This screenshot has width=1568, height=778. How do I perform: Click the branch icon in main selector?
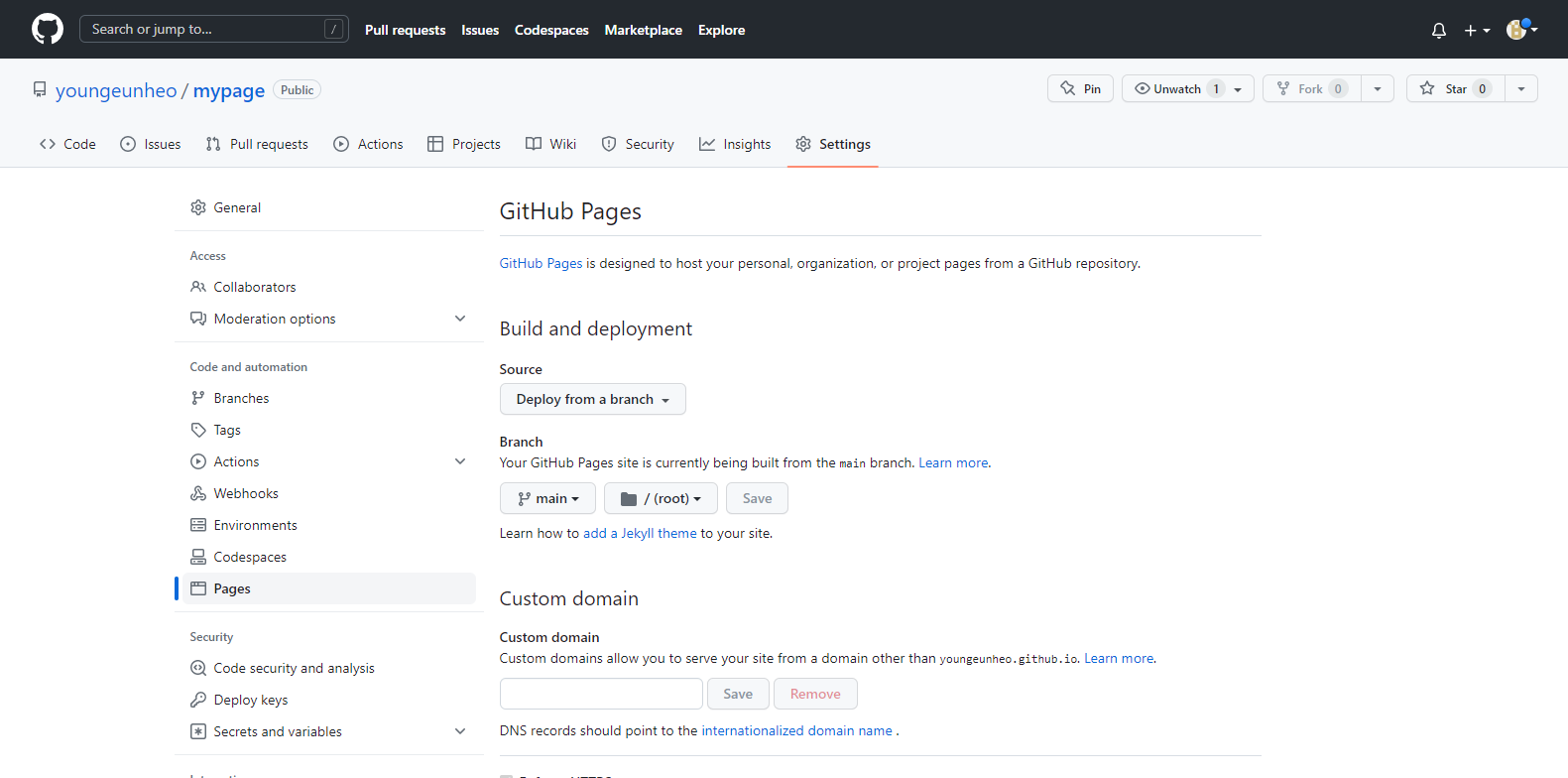525,499
